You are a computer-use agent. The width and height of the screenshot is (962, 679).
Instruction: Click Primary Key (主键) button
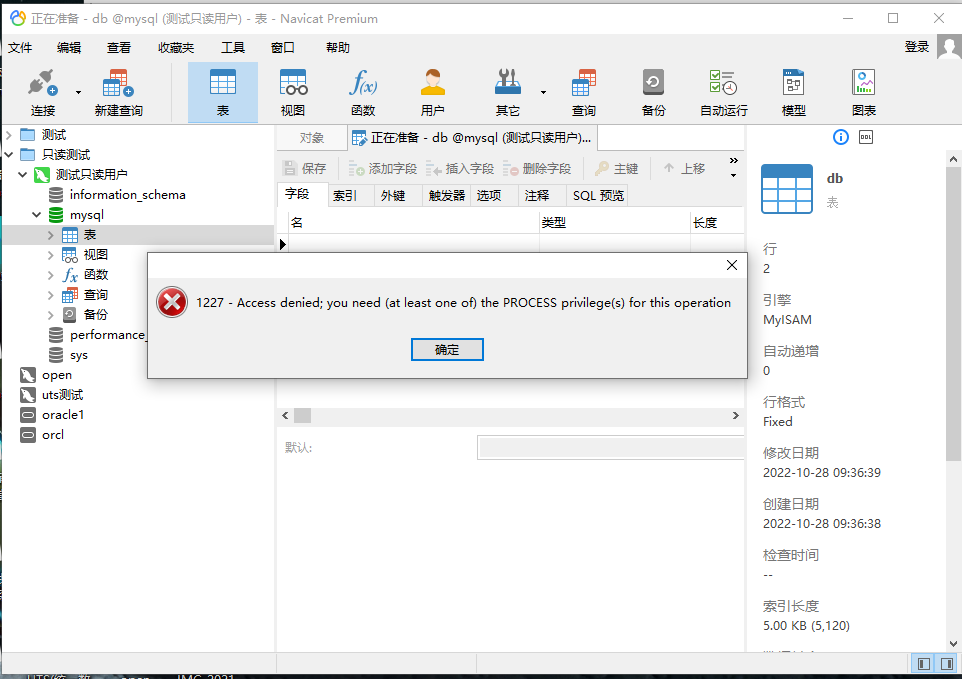(x=617, y=169)
